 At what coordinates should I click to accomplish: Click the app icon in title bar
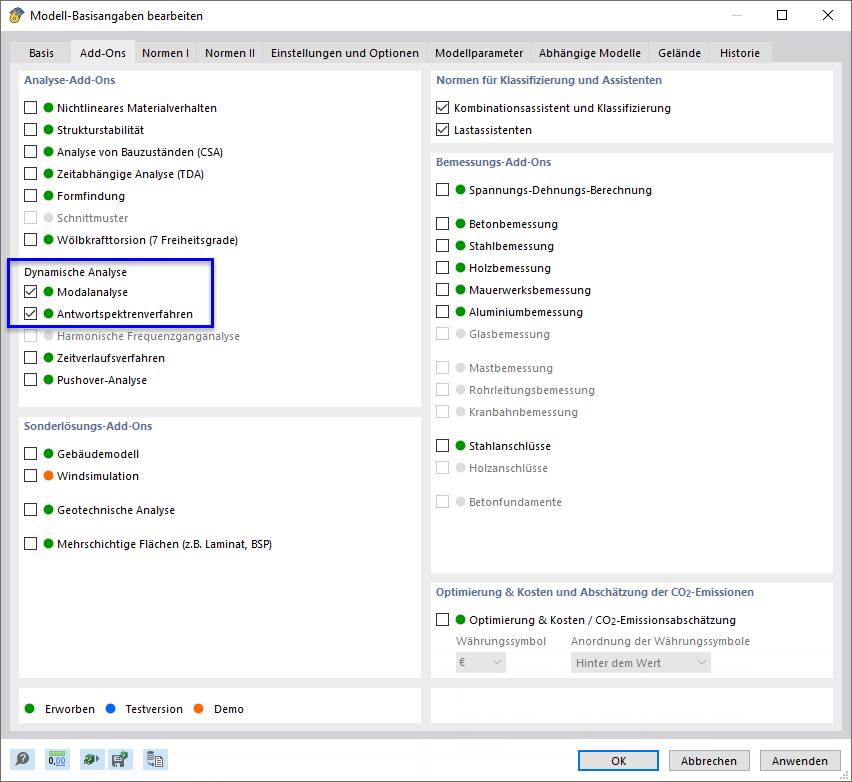16,15
